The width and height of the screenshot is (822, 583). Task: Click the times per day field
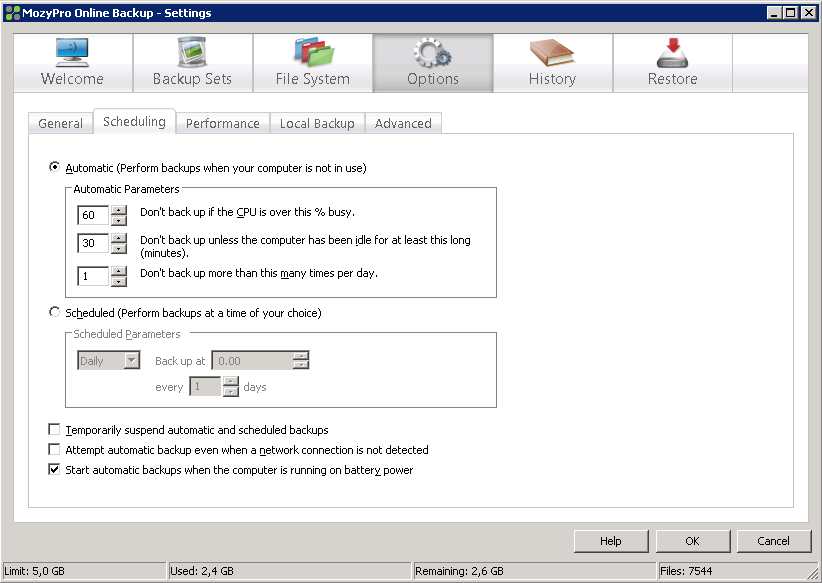click(x=93, y=276)
